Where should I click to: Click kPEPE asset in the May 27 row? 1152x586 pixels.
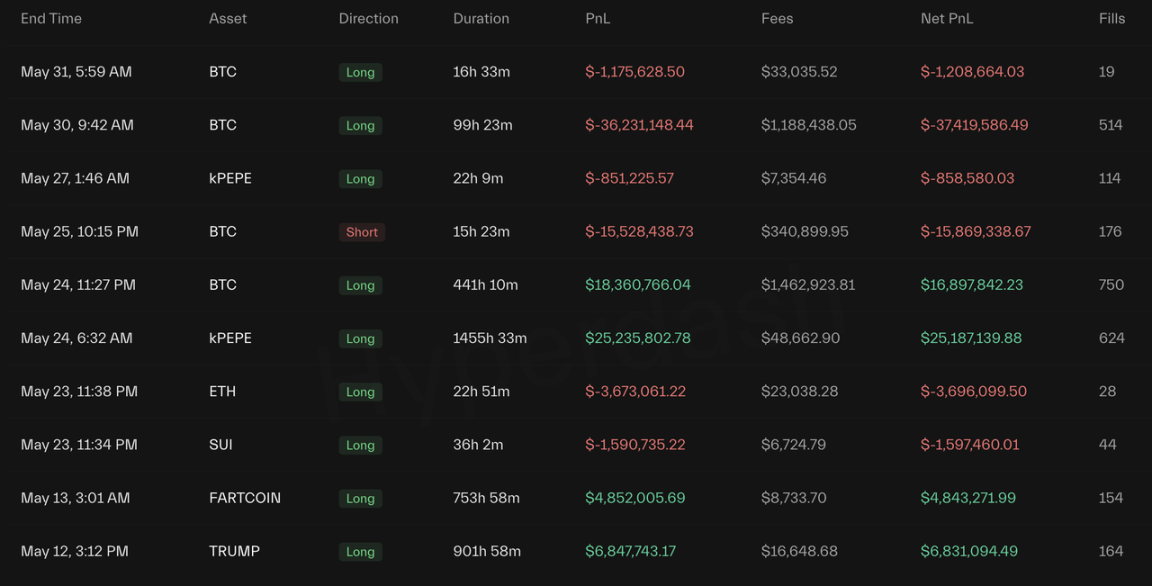pos(230,178)
